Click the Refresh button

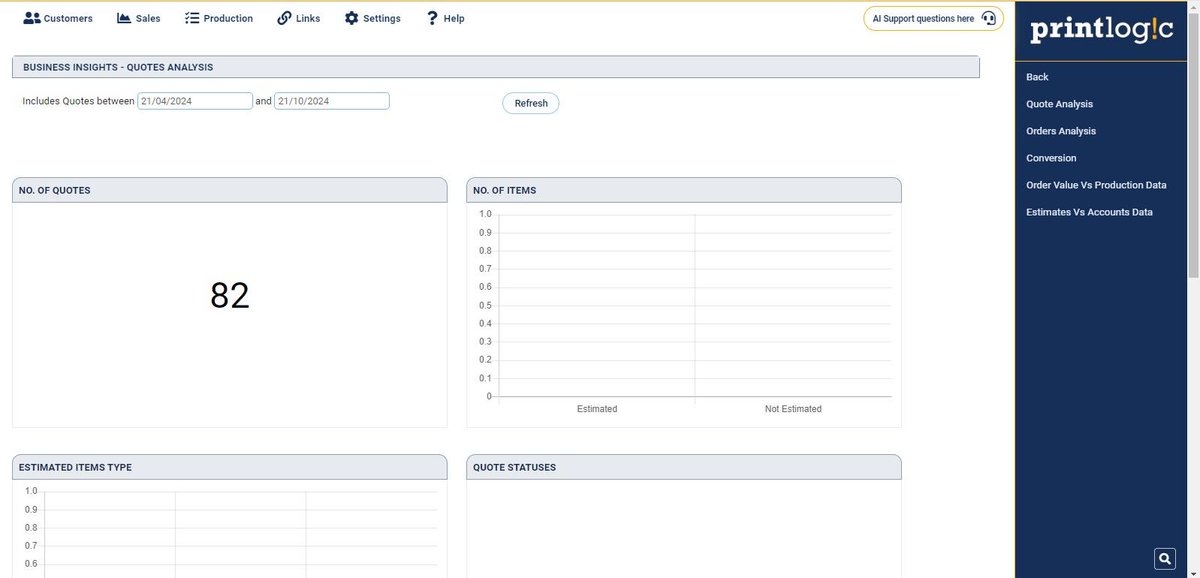click(x=531, y=103)
